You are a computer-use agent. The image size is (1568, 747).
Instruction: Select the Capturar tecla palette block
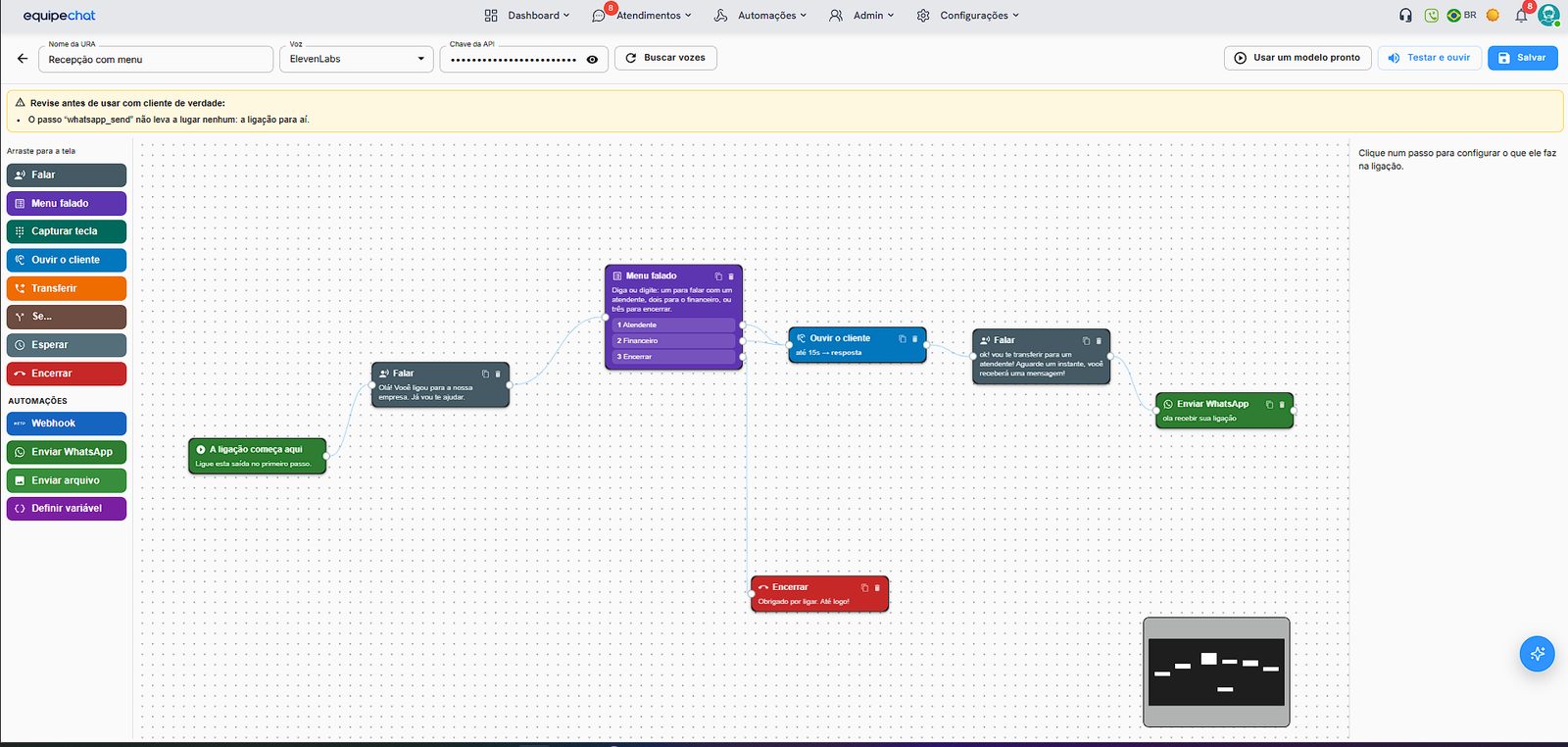pyautogui.click(x=67, y=231)
